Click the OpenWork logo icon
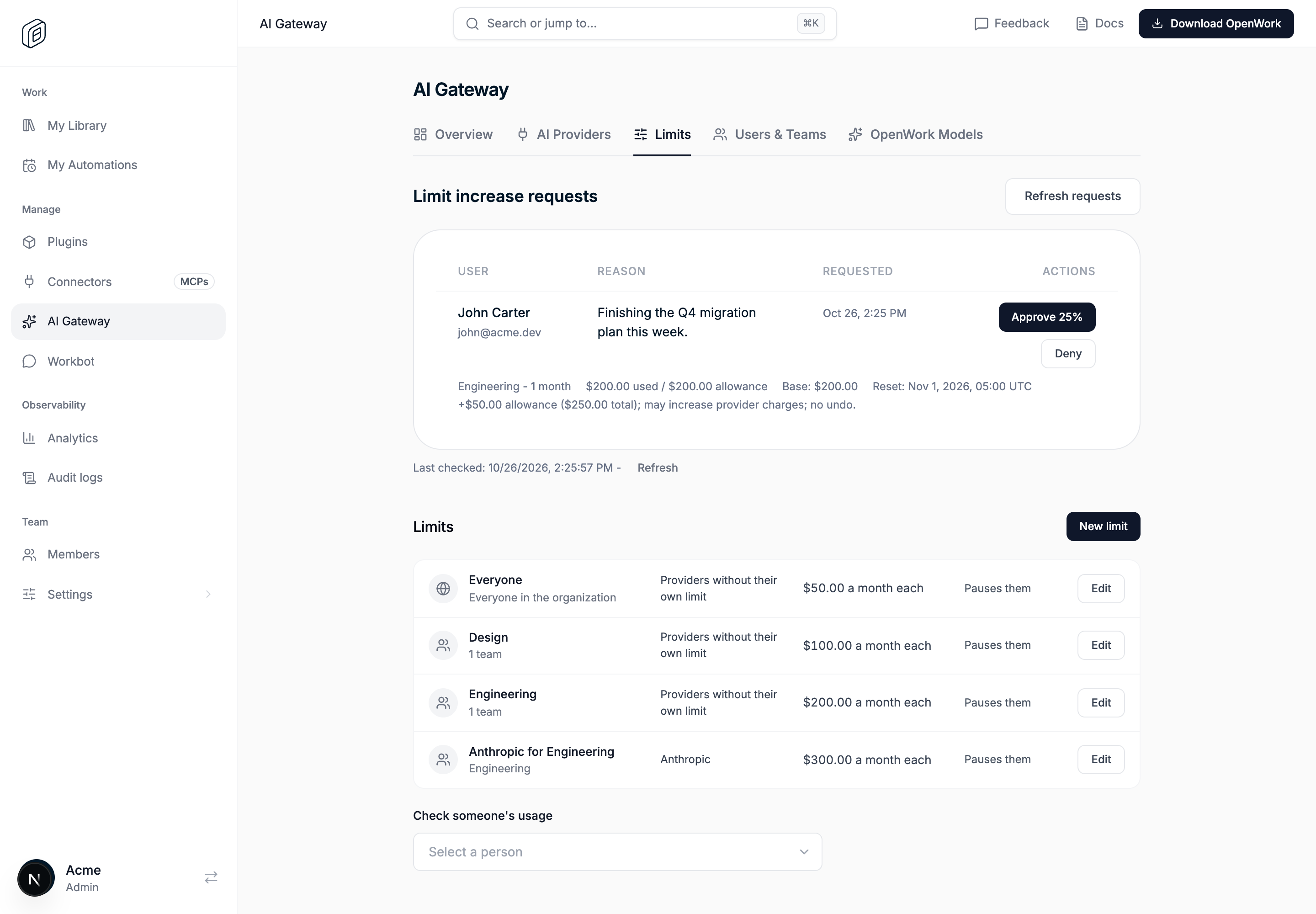1316x914 pixels. 34,33
